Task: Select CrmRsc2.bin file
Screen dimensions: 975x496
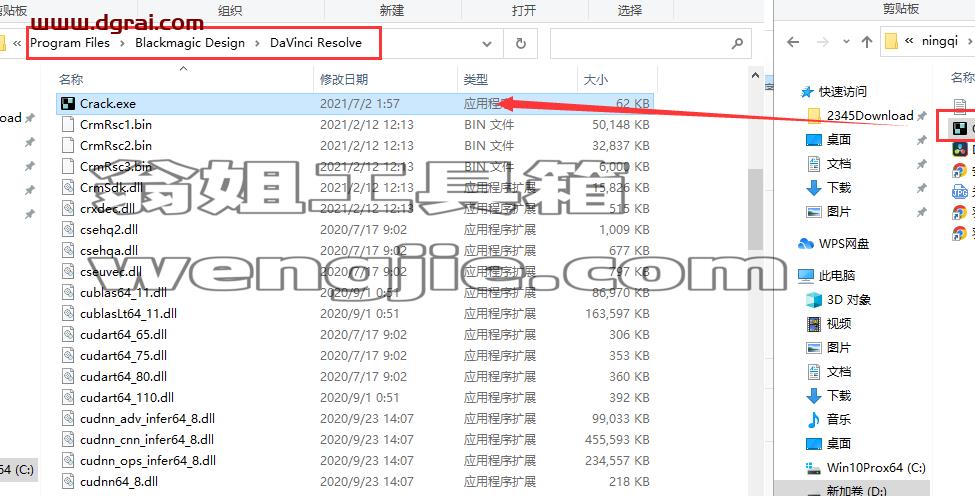Action: 356,146
